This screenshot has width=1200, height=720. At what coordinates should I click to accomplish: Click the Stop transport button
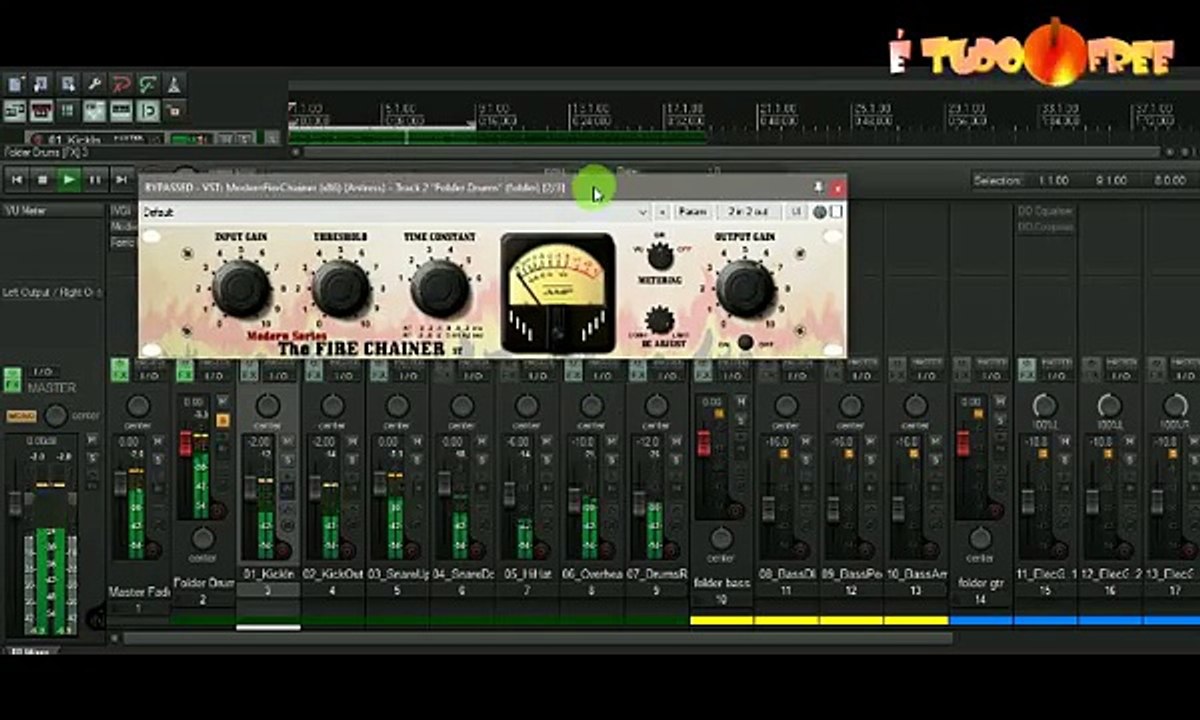pos(42,180)
